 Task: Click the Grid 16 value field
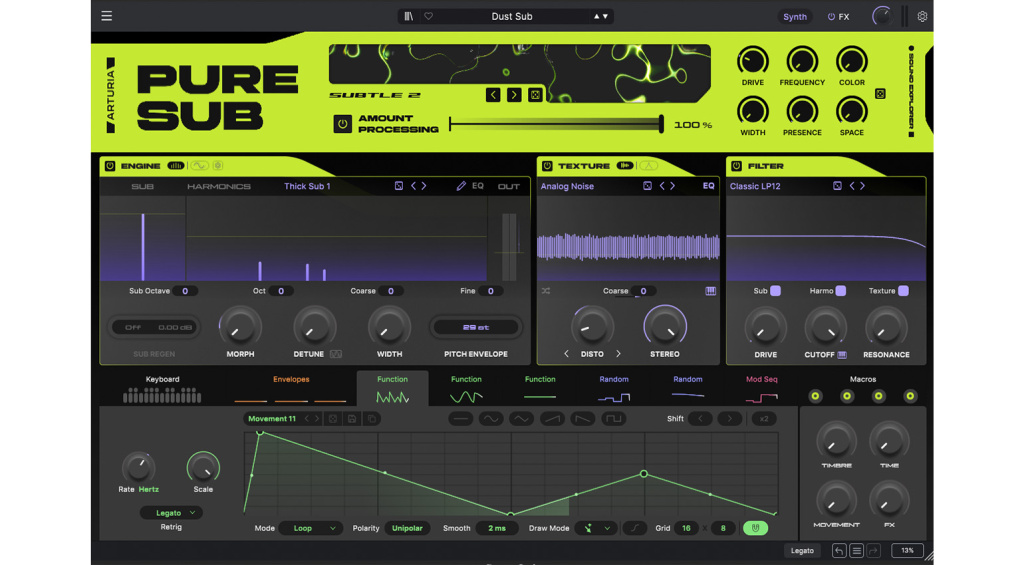(x=686, y=528)
